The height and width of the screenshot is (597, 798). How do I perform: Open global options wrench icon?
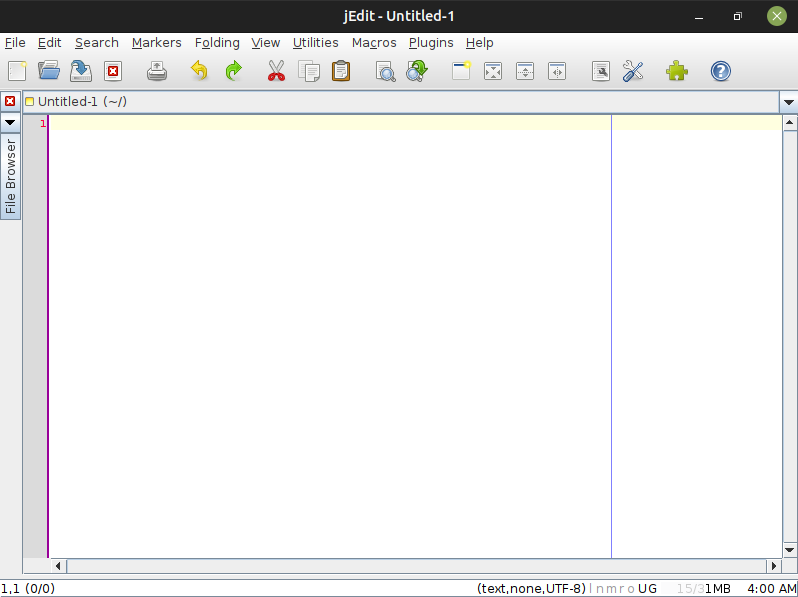(x=633, y=71)
